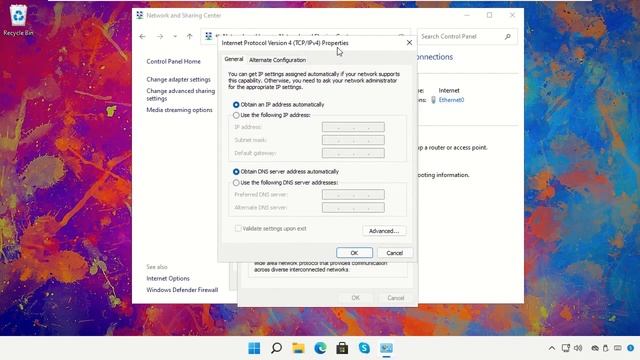The height and width of the screenshot is (360, 640).
Task: Confirm IPv4 Properties with OK
Action: click(354, 253)
